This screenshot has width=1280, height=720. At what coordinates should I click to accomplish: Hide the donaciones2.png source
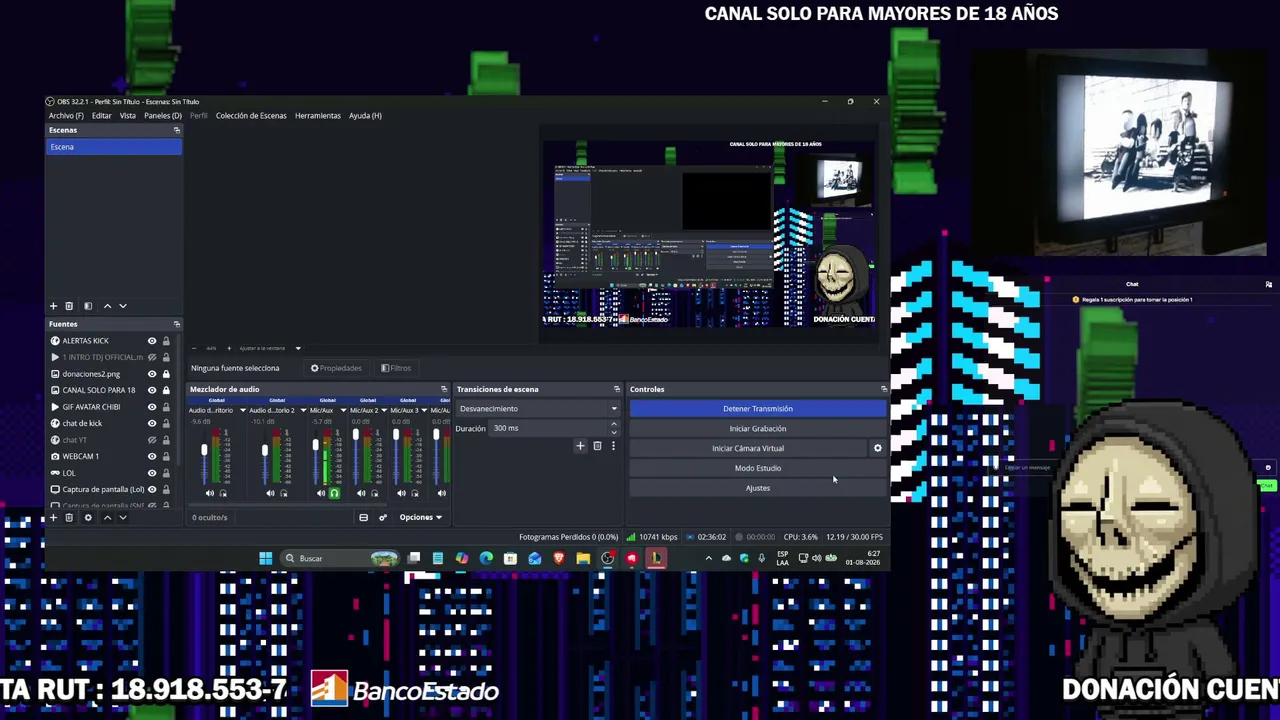pos(152,374)
